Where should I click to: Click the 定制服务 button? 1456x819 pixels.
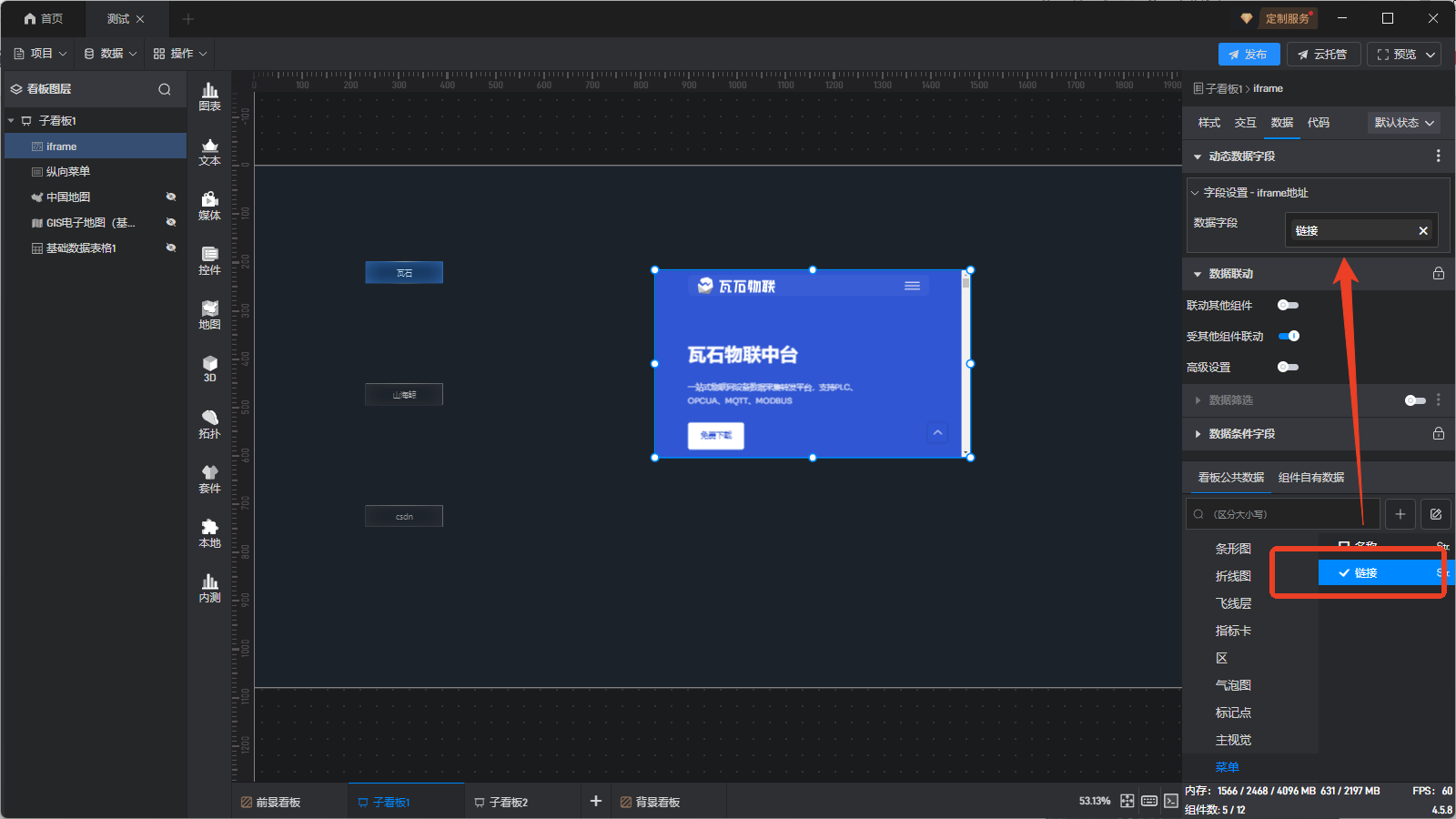[x=1286, y=18]
